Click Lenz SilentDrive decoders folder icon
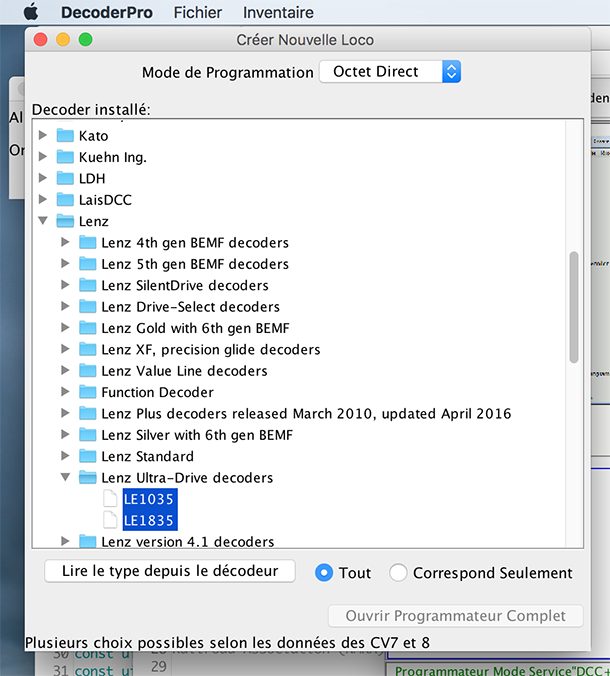 (88, 285)
